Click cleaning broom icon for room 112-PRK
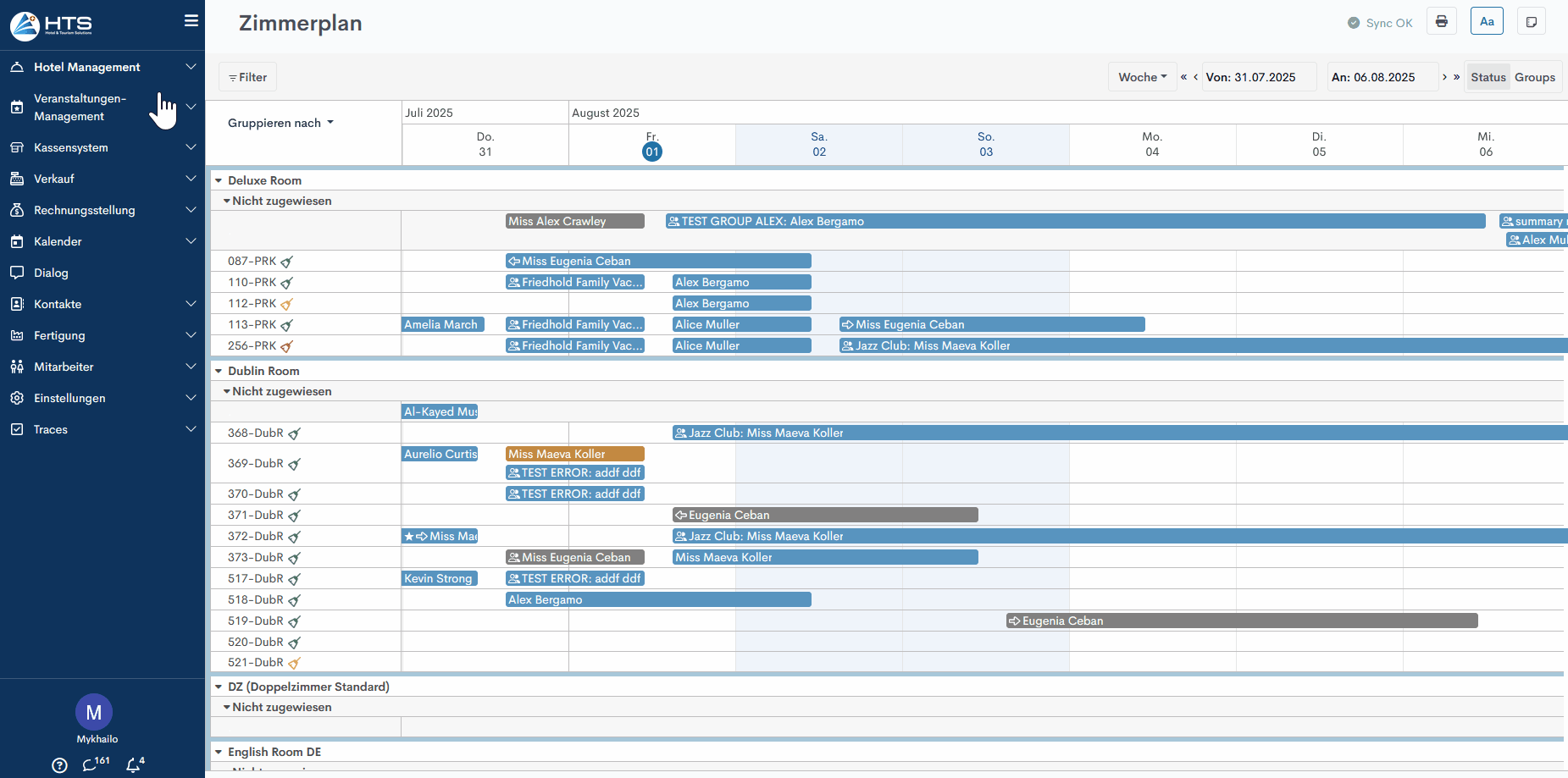 pos(286,304)
